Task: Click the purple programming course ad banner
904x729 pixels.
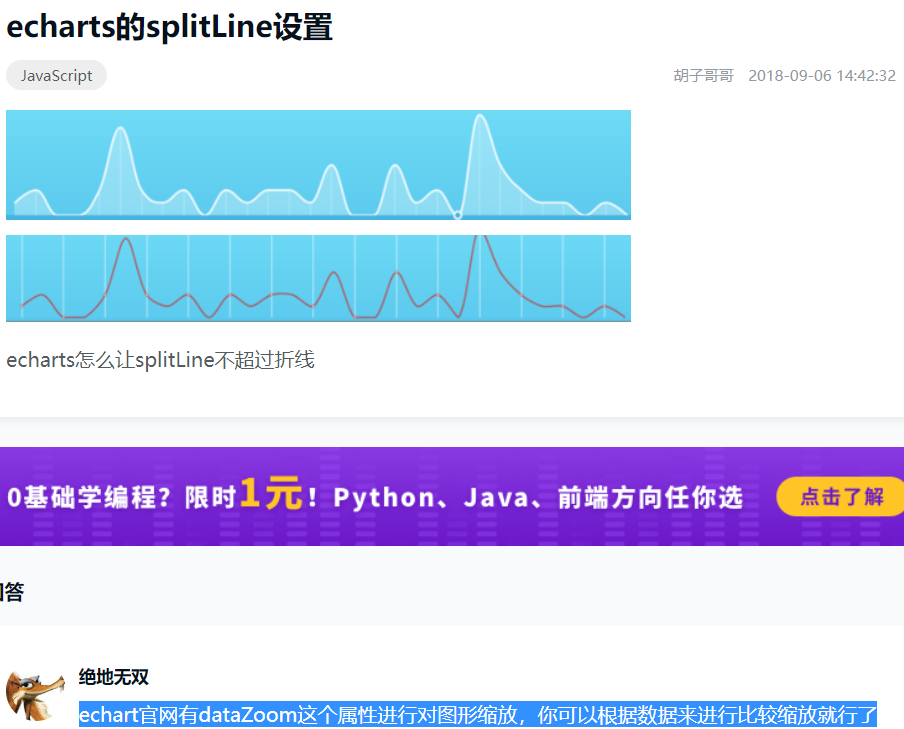Action: pyautogui.click(x=452, y=496)
